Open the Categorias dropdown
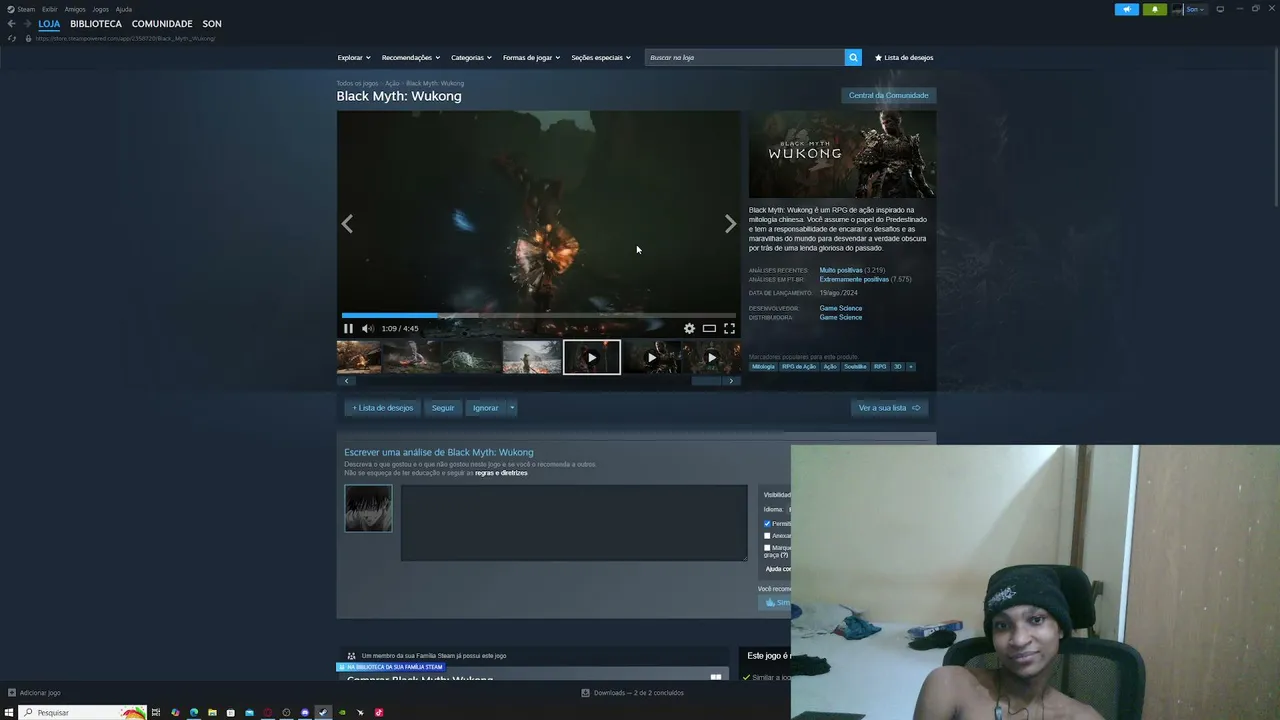This screenshot has width=1280, height=720. [471, 57]
